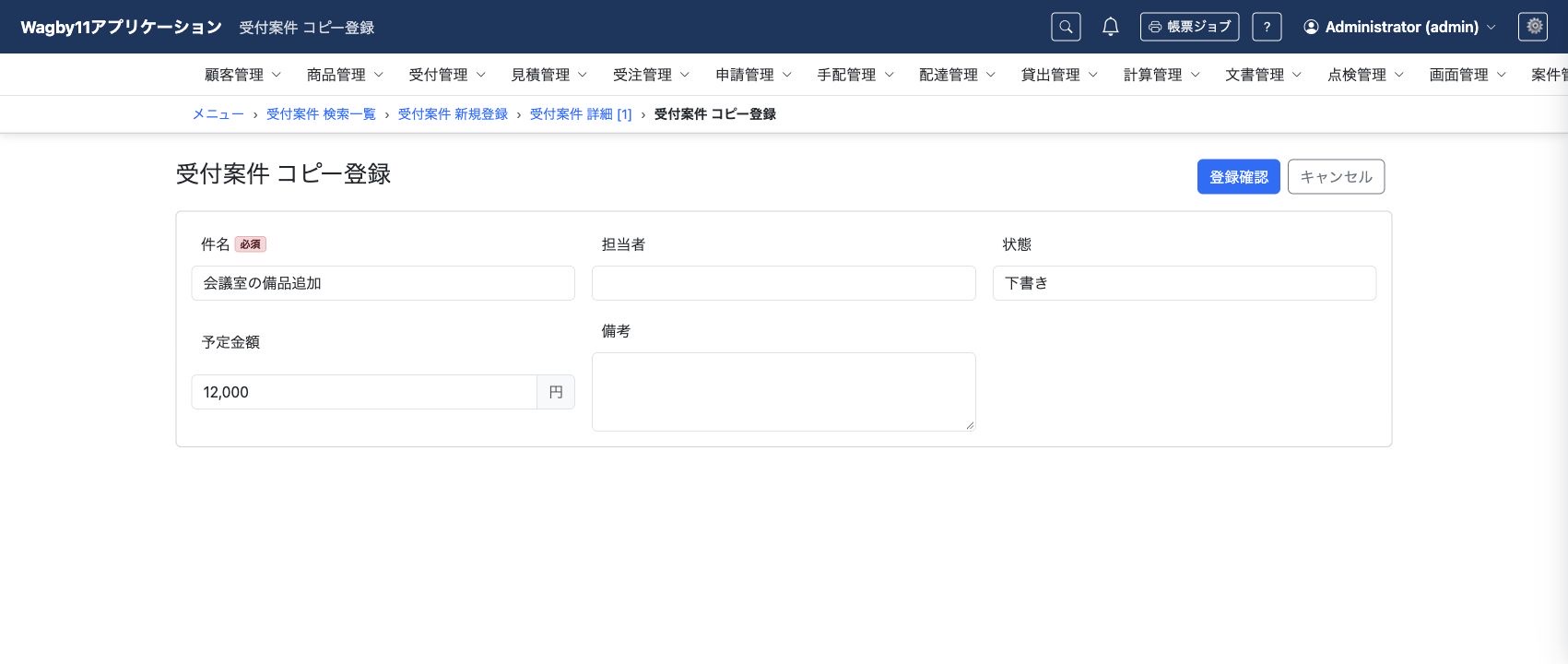Go to 受付案件 新規登録 breadcrumb
The image size is (1568, 664).
click(x=453, y=114)
